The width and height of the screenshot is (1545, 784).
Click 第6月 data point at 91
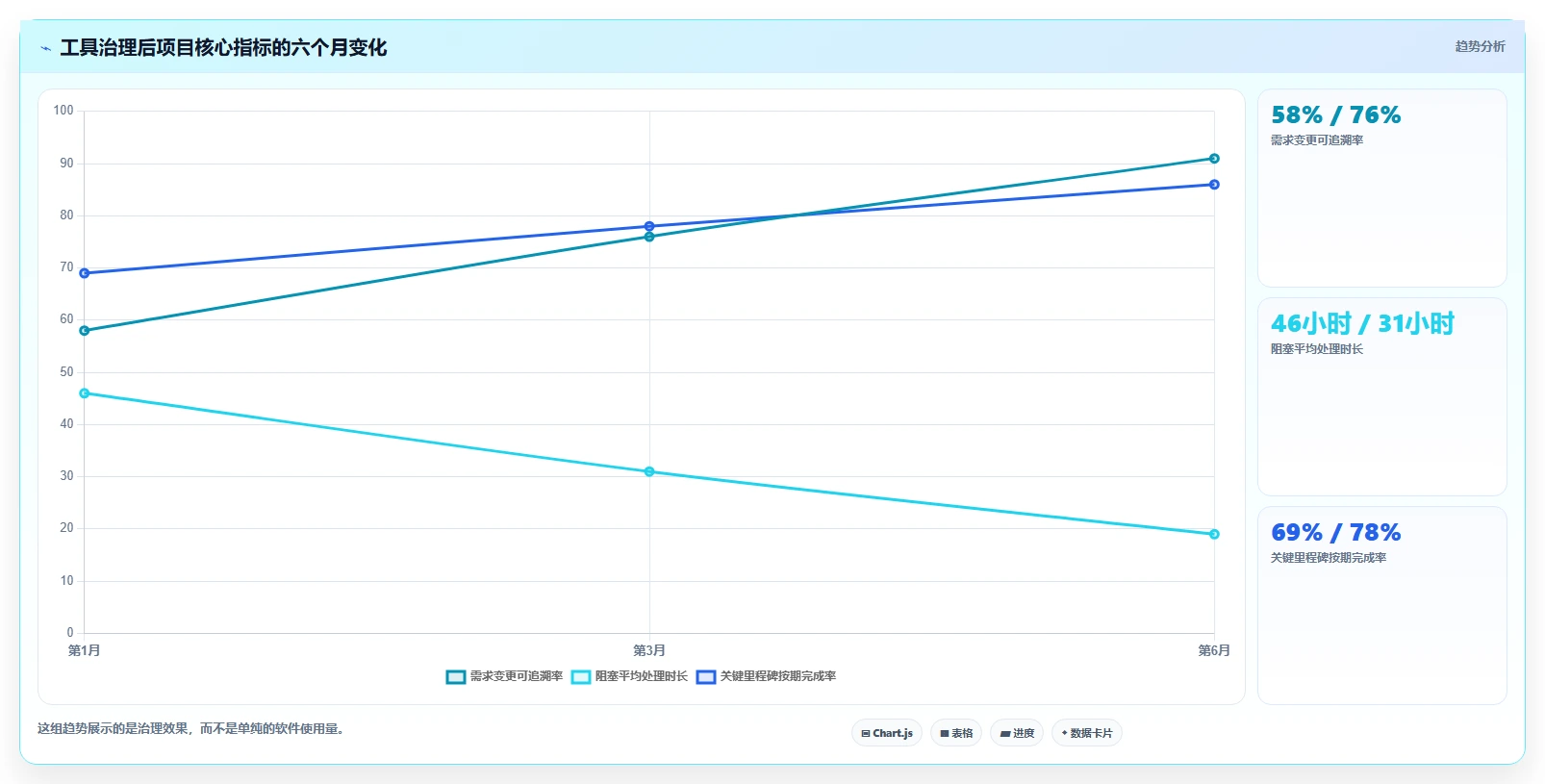pyautogui.click(x=1214, y=159)
